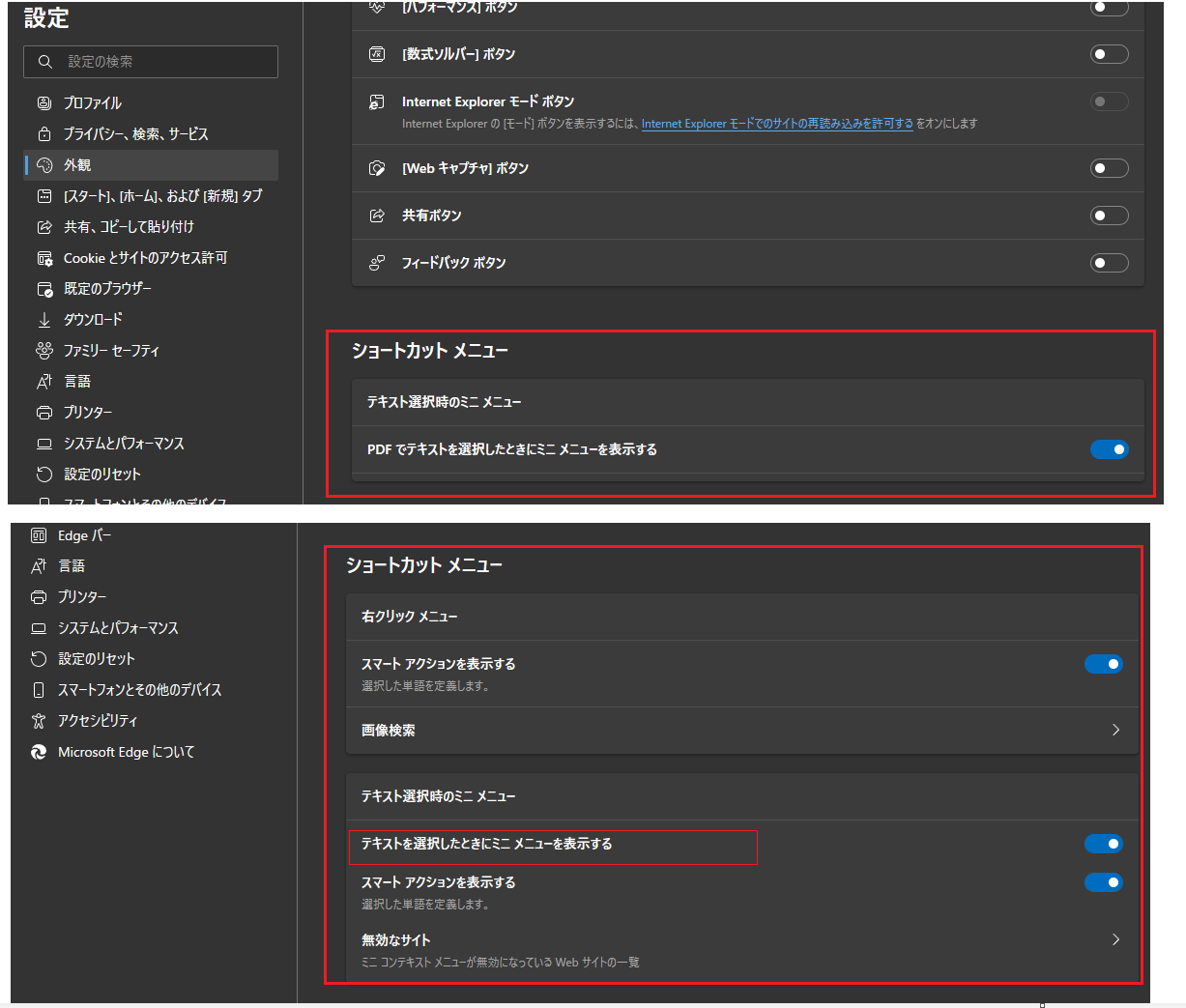1186x1008 pixels.
Task: Select the 外観 palette icon
Action: coord(44,165)
